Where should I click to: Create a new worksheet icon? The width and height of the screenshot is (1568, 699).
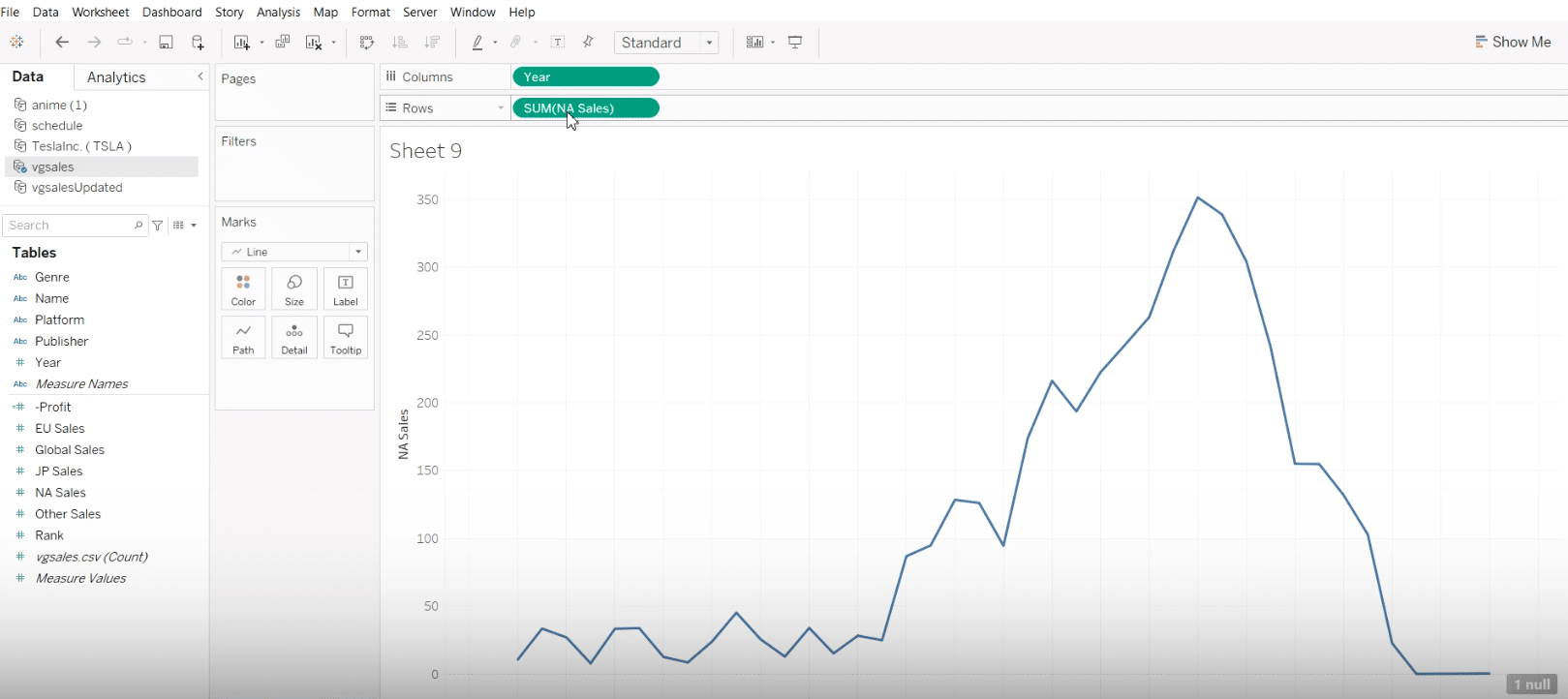(242, 43)
